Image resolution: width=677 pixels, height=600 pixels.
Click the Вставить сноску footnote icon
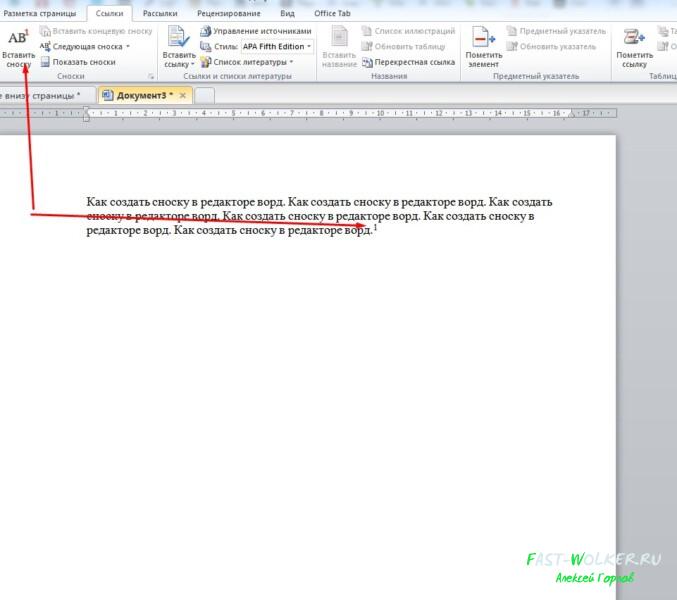pos(18,38)
